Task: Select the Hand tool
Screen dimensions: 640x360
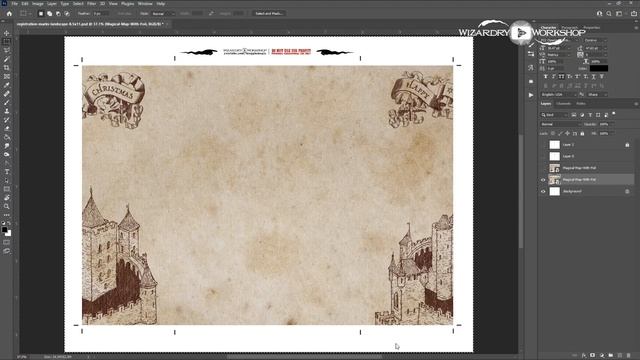Action: [x=7, y=198]
